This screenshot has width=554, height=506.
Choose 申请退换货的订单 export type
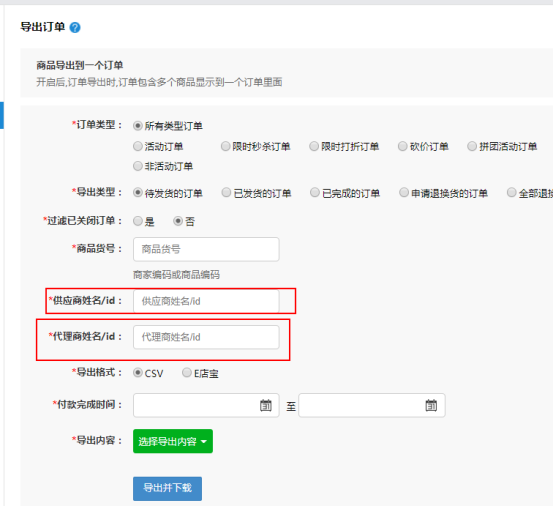coord(404,193)
